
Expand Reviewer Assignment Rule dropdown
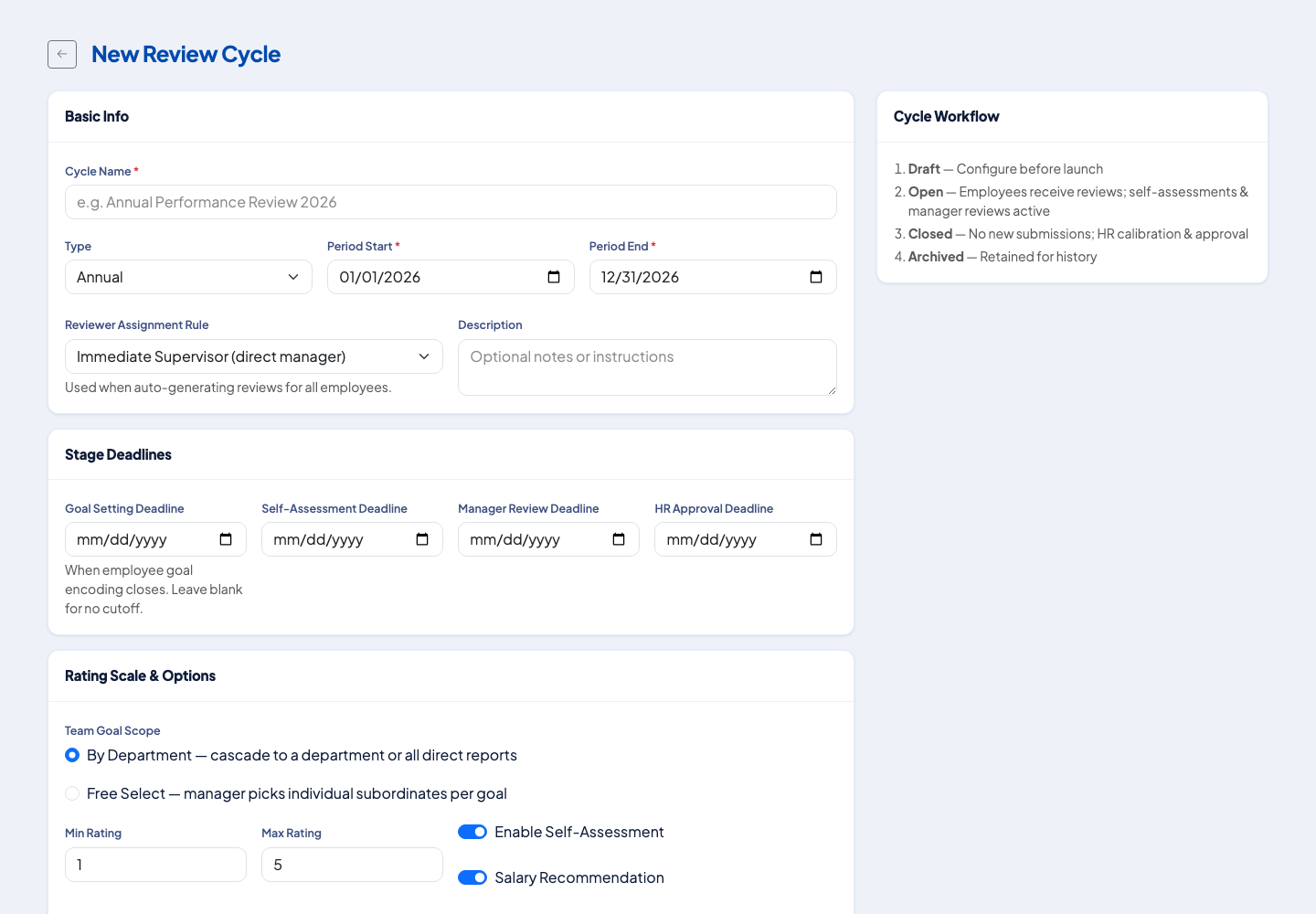(254, 356)
